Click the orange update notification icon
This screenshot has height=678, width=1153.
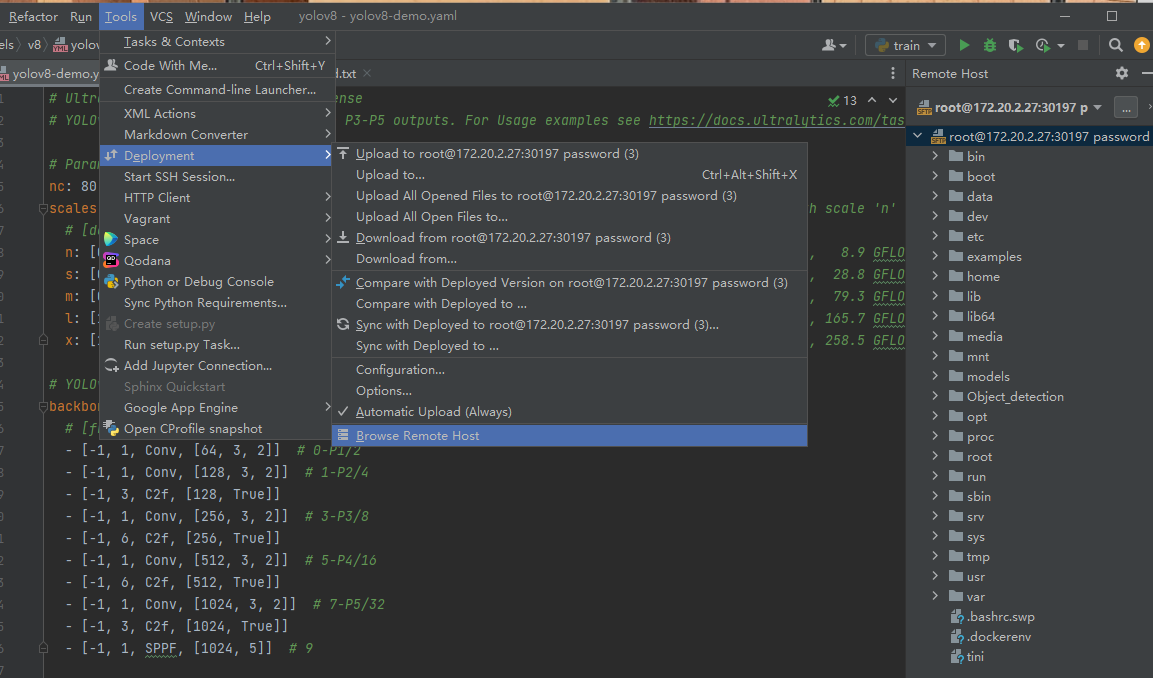1142,46
